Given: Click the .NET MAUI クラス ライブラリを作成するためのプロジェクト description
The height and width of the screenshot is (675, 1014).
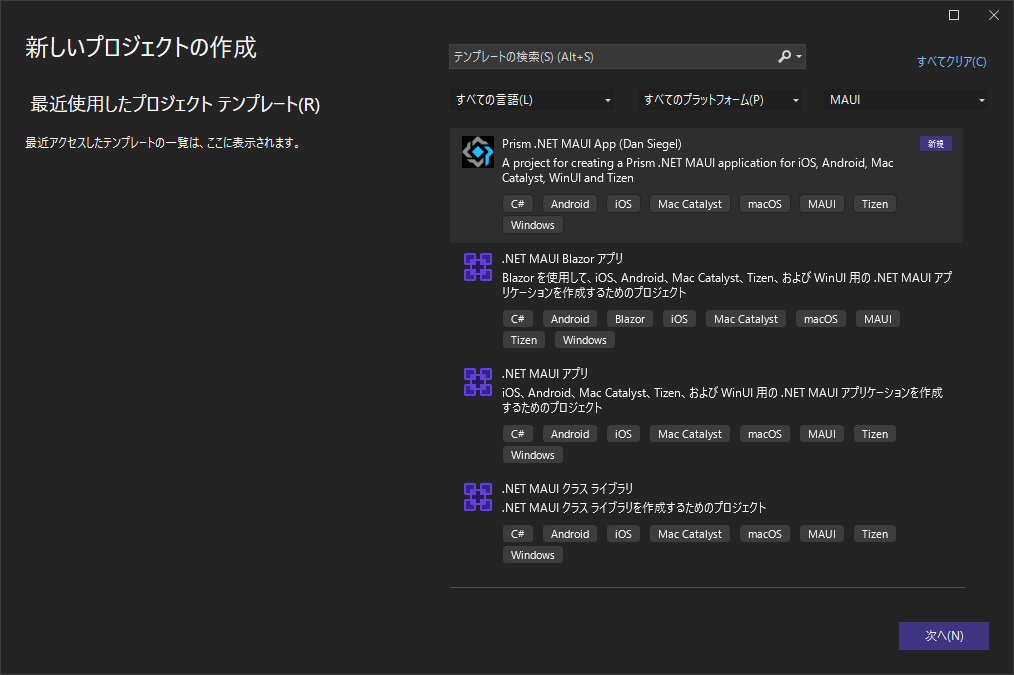Looking at the screenshot, I should point(634,508).
